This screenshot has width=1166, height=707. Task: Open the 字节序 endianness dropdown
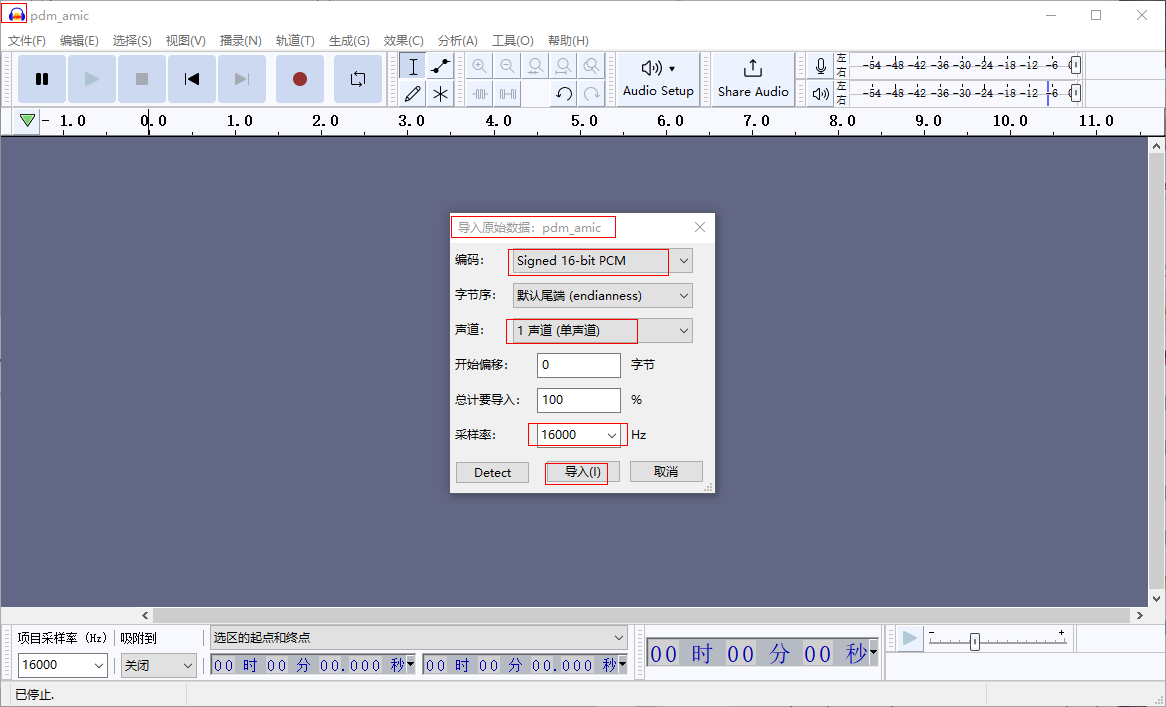683,296
